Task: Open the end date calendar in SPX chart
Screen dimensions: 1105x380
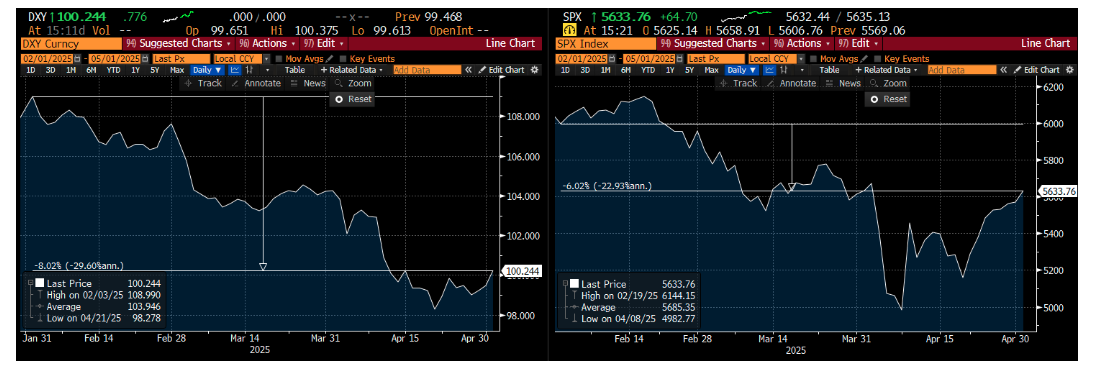Action: (679, 59)
